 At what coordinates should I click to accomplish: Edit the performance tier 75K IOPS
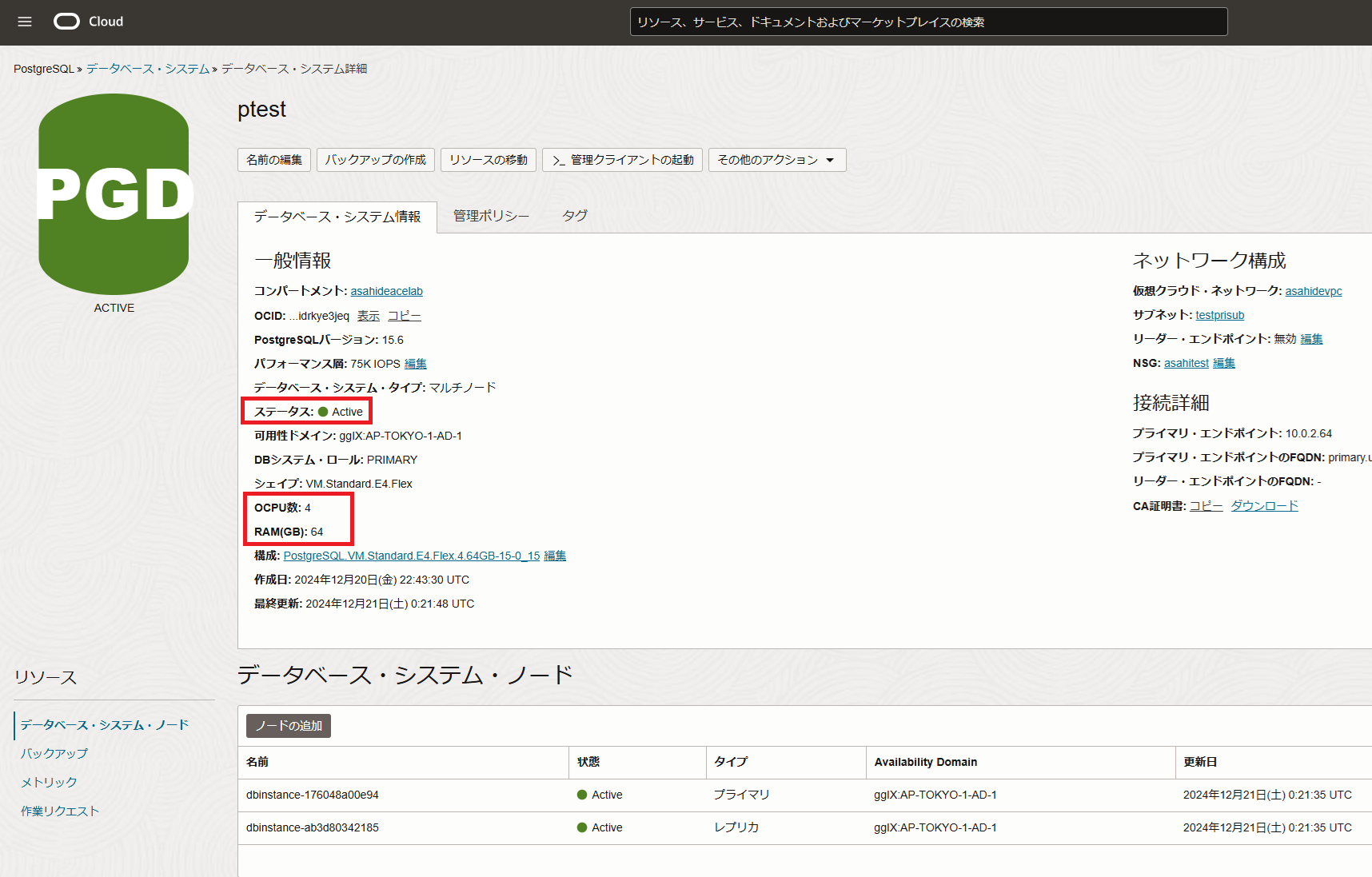click(416, 364)
